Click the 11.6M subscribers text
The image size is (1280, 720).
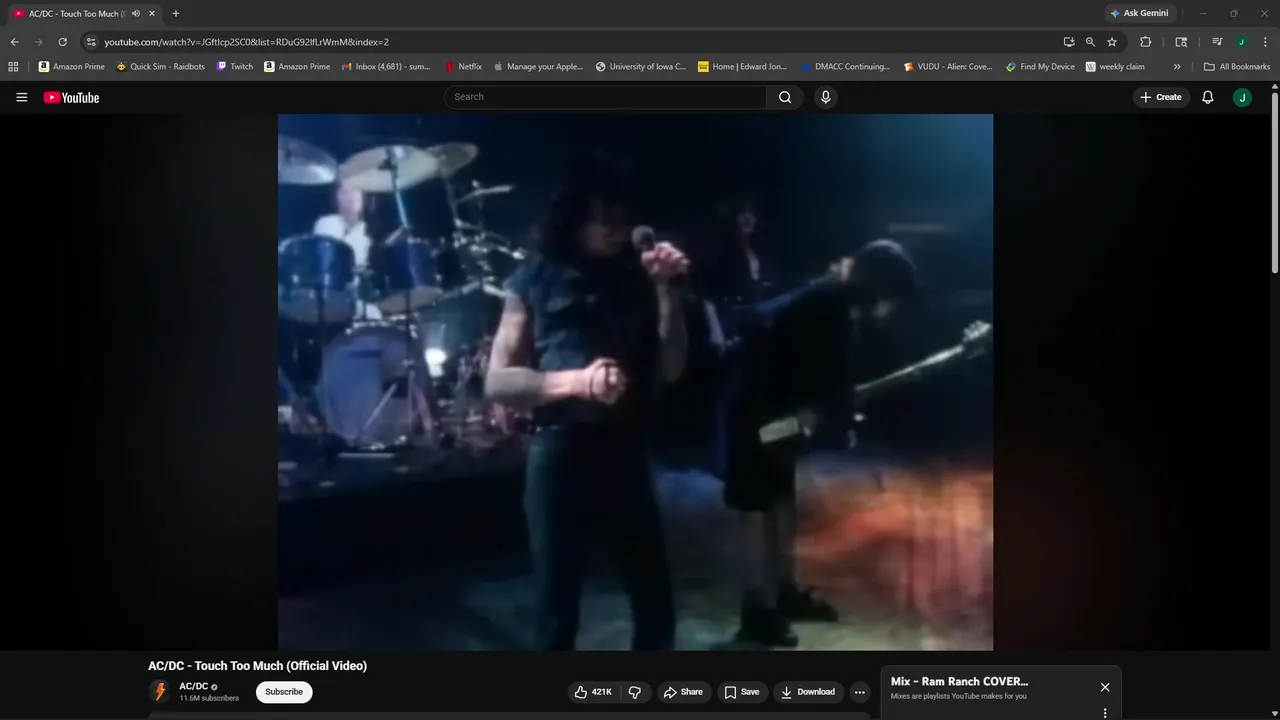[209, 698]
